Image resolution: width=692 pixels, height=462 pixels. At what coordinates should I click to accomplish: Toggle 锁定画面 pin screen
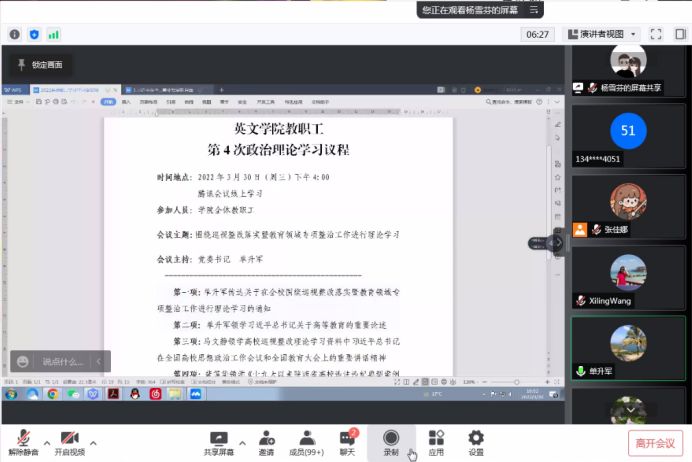tap(39, 64)
